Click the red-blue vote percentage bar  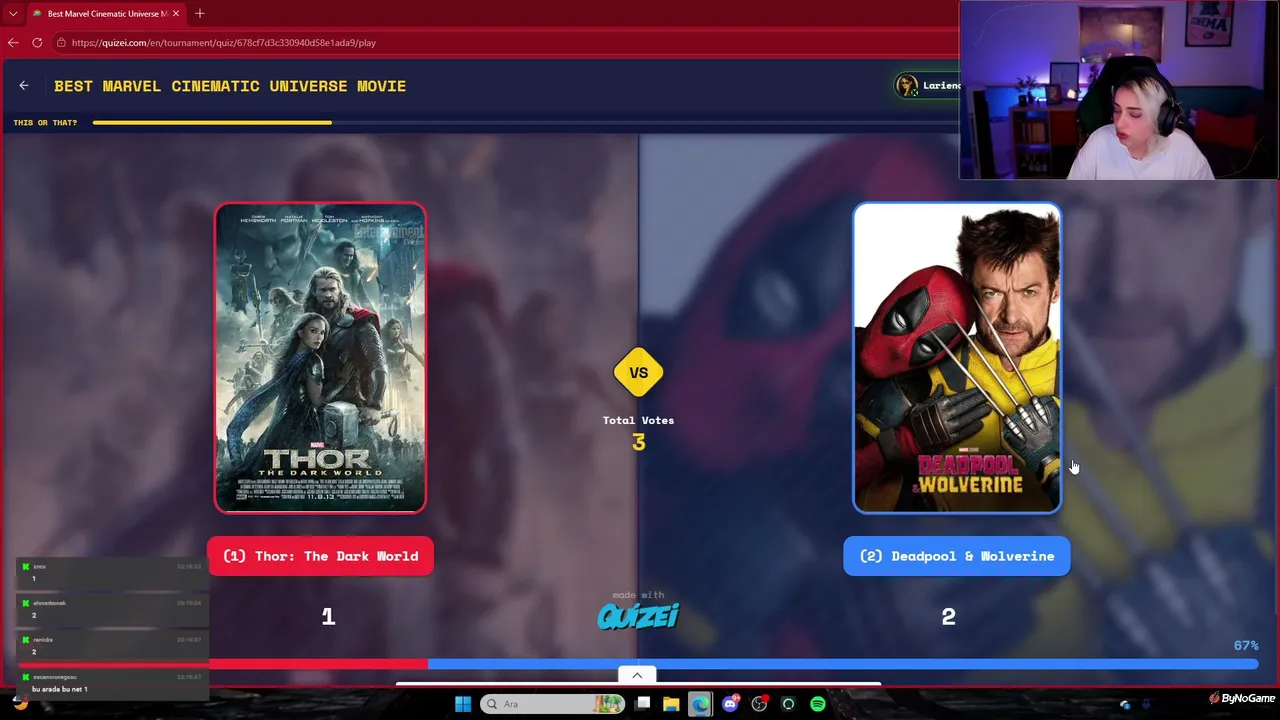tap(733, 664)
